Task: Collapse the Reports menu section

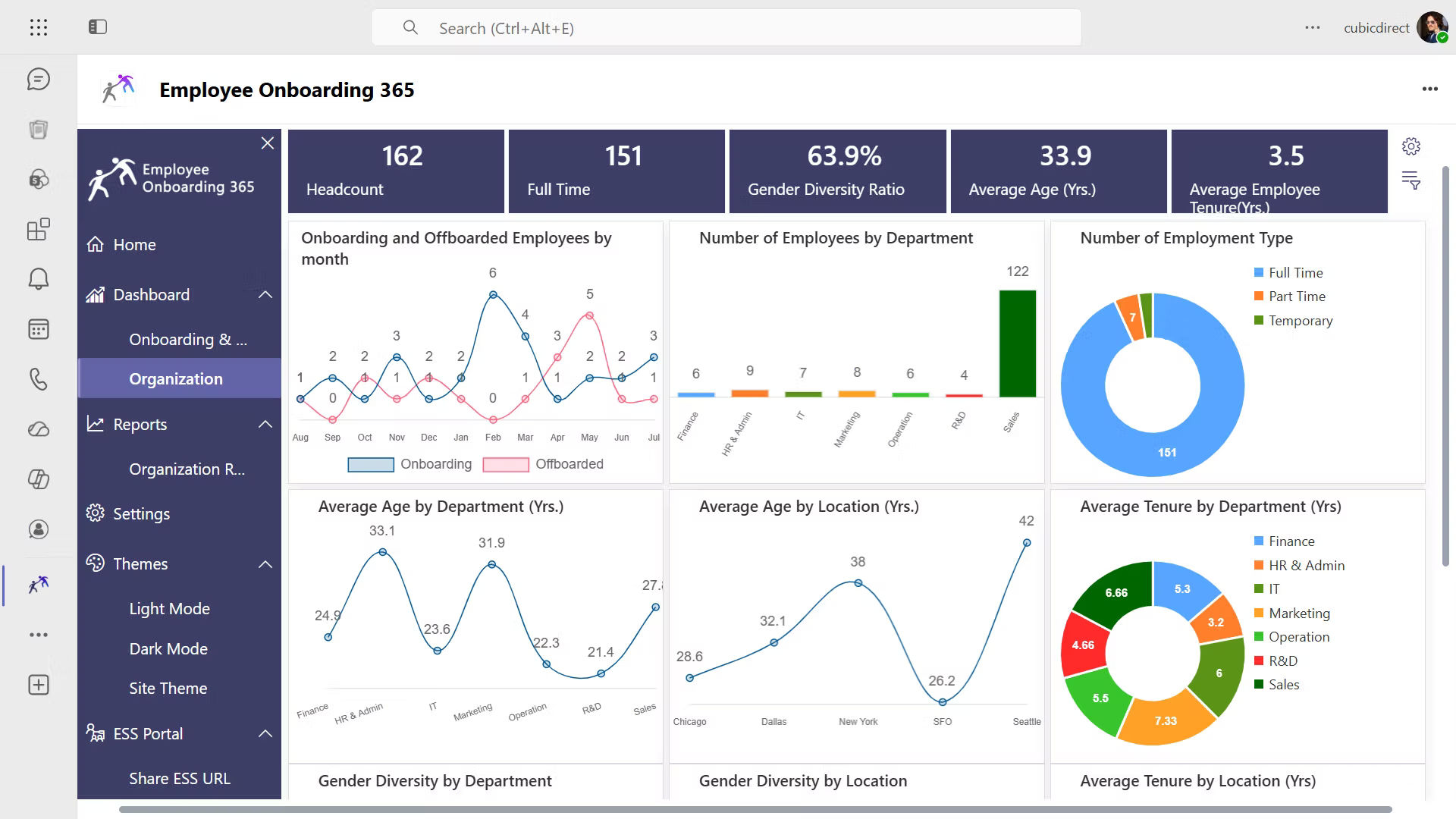Action: click(x=265, y=425)
